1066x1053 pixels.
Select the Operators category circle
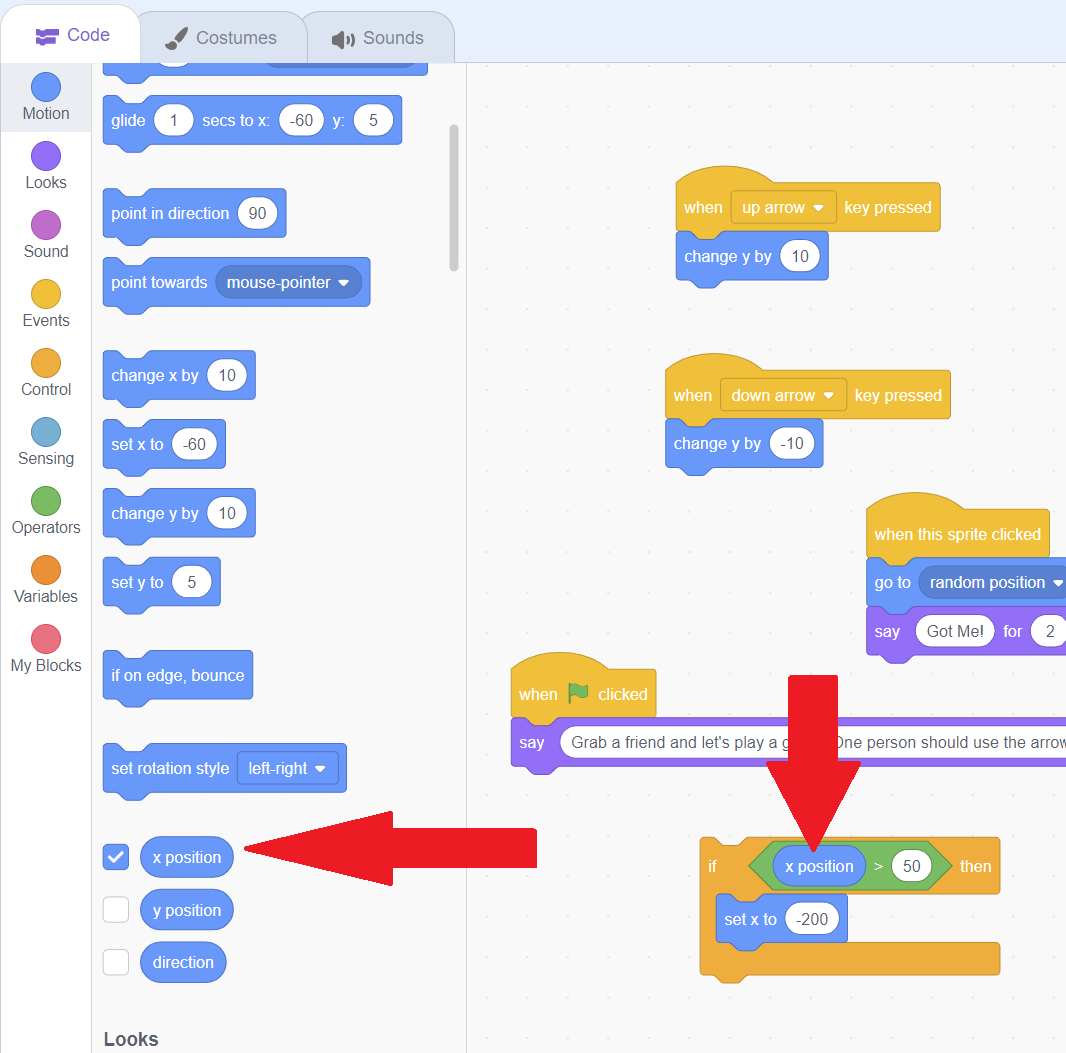(x=46, y=501)
